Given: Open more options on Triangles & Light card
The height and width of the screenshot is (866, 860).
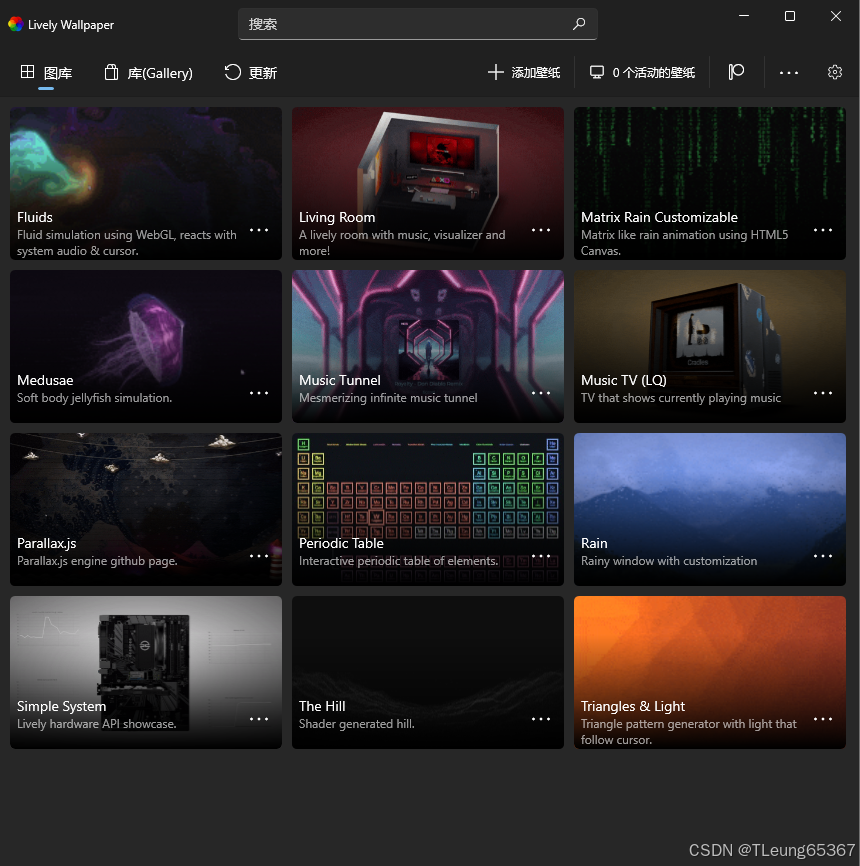Looking at the screenshot, I should (x=822, y=719).
